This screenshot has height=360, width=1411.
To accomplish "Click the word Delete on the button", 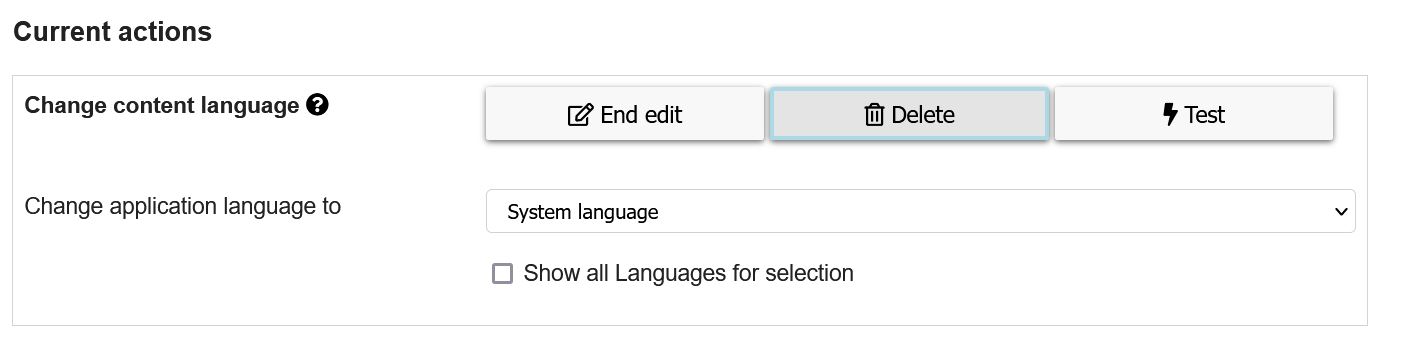I will pyautogui.click(x=923, y=115).
